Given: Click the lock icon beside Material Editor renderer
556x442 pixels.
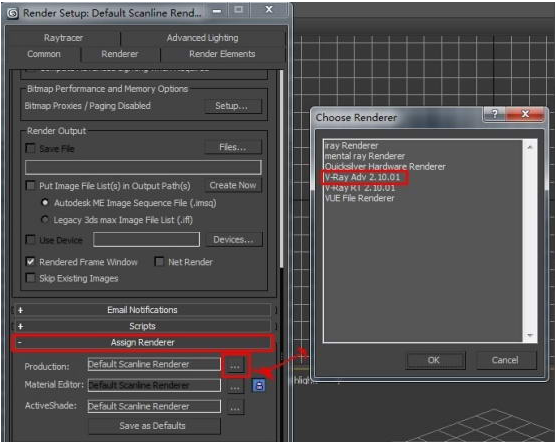Looking at the screenshot, I should tap(258, 386).
